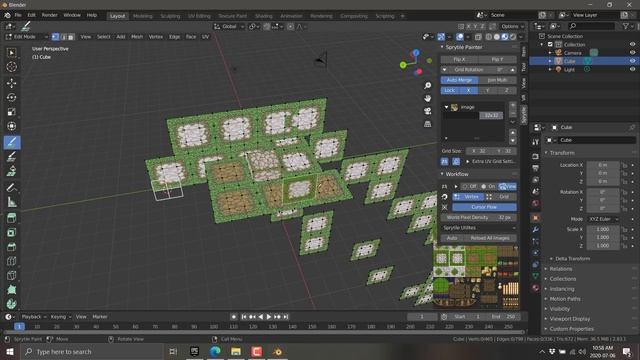Switch perspective/orthographic grid icon

(x=427, y=124)
